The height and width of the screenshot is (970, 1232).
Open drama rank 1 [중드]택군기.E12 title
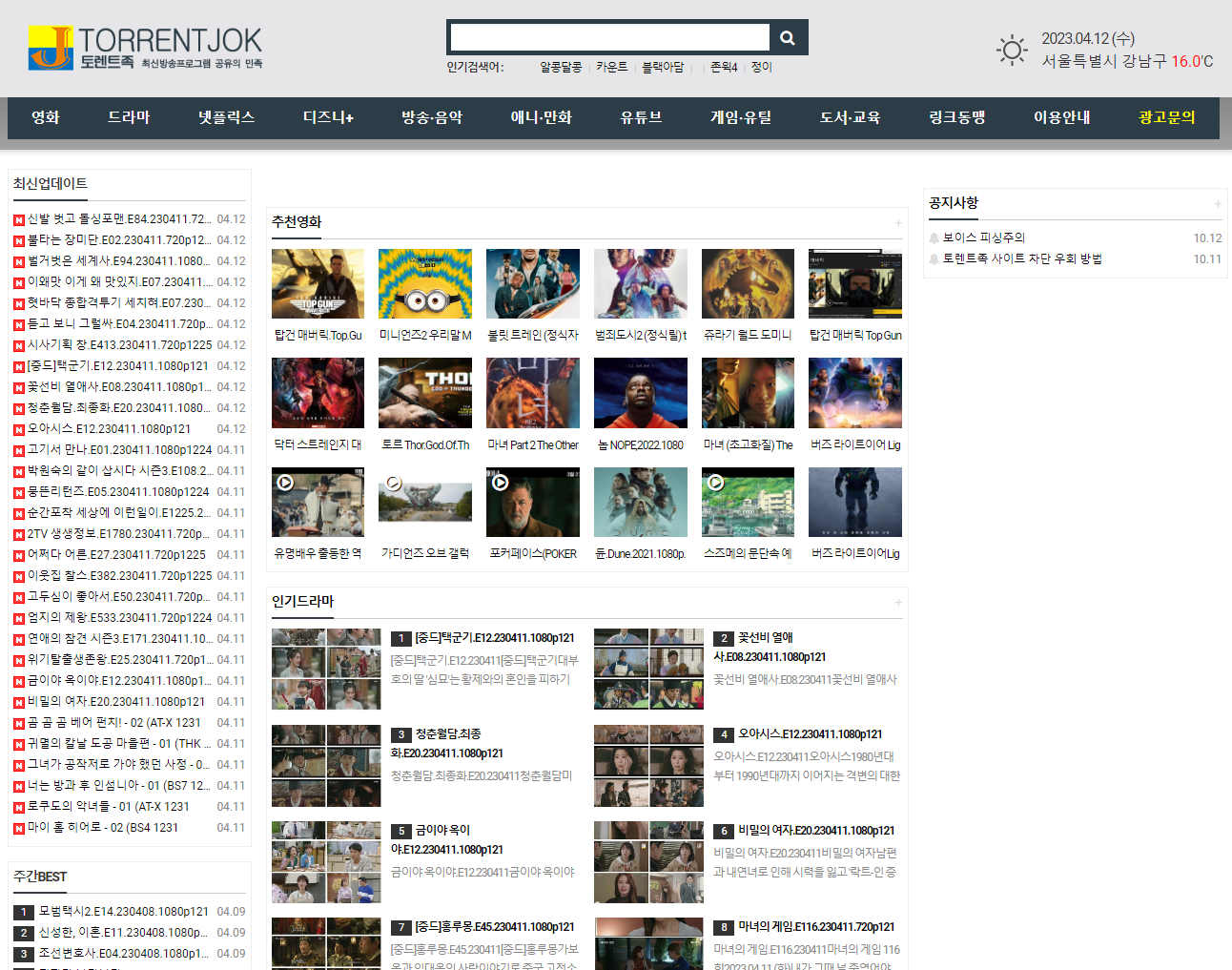coord(495,638)
